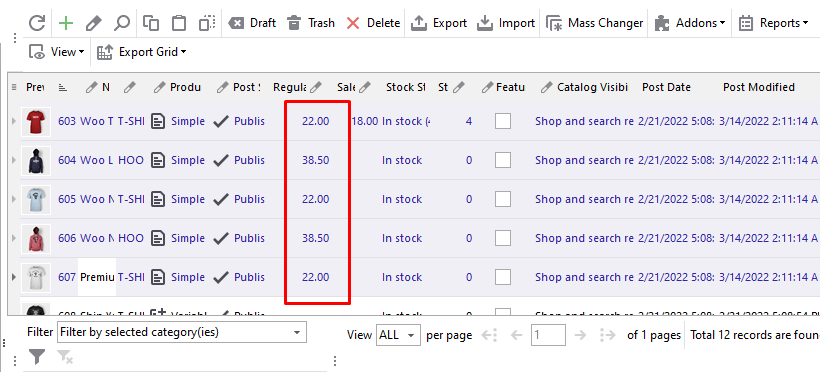Click the Post Date column header
This screenshot has width=820, height=372.
tap(666, 87)
